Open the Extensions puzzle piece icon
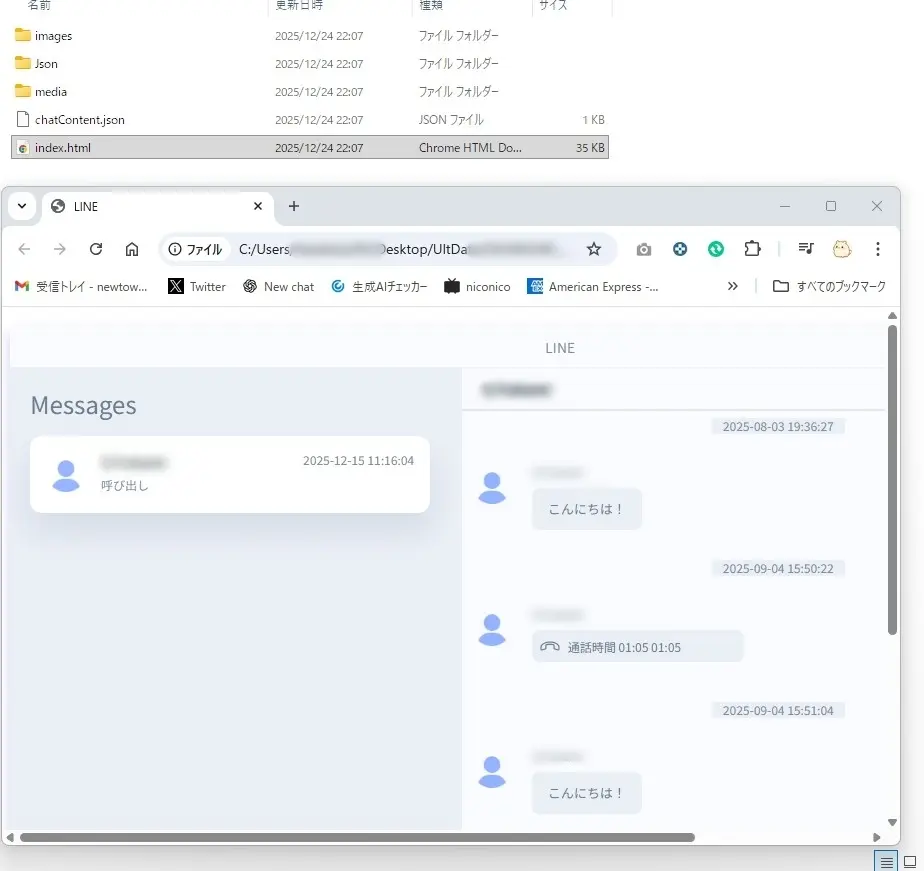The width and height of the screenshot is (924, 871). tap(752, 249)
